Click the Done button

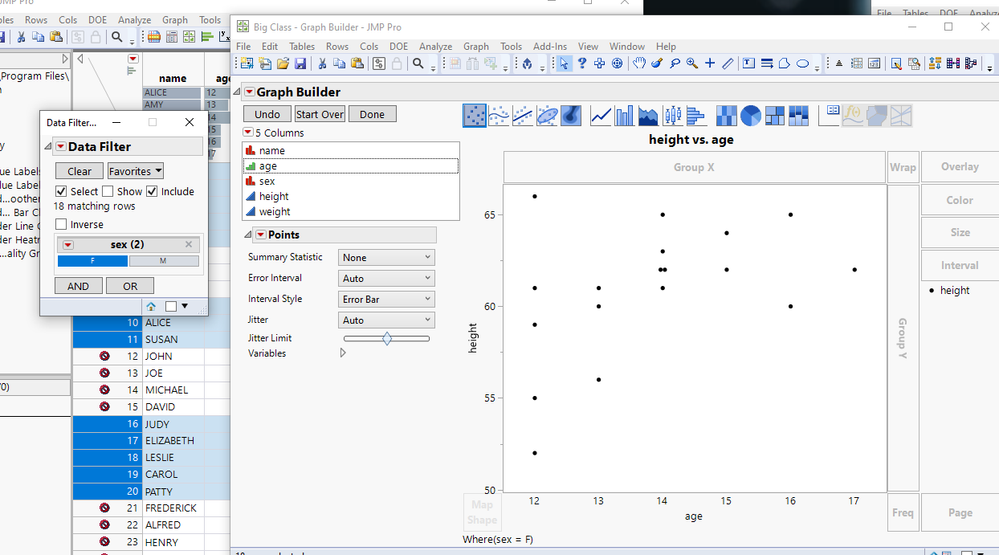(372, 114)
